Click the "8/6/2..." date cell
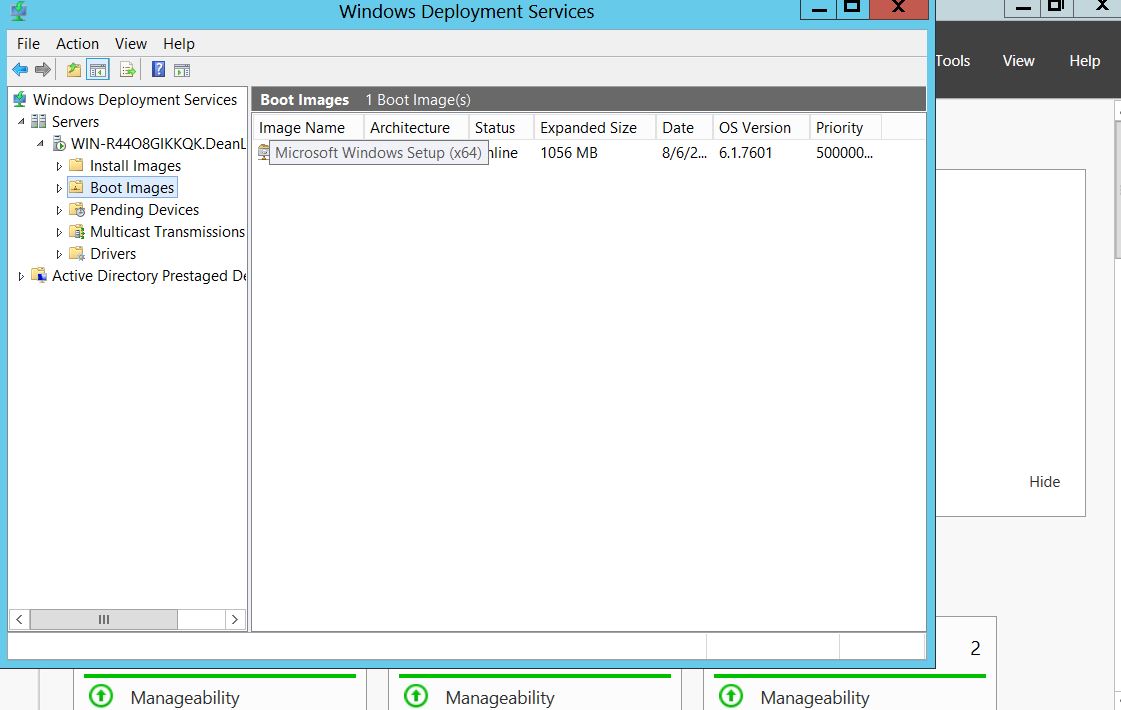 pyautogui.click(x=684, y=152)
